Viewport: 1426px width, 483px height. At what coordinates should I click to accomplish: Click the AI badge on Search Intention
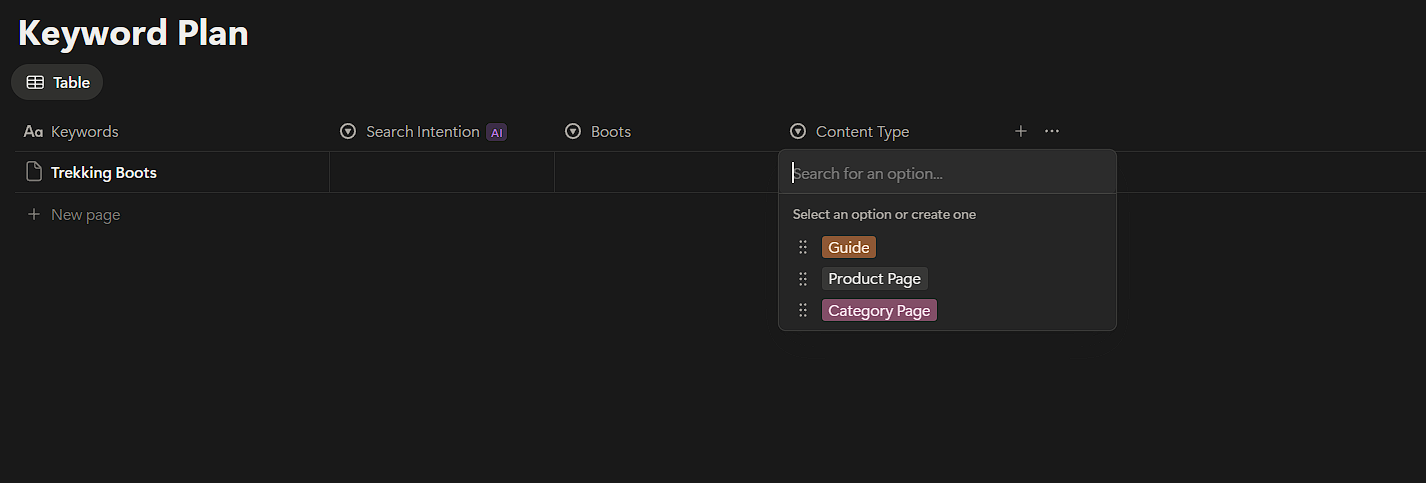(496, 132)
